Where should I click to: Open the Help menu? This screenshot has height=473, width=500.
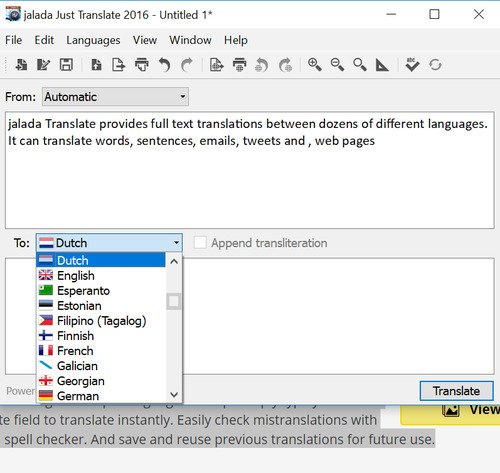(236, 40)
